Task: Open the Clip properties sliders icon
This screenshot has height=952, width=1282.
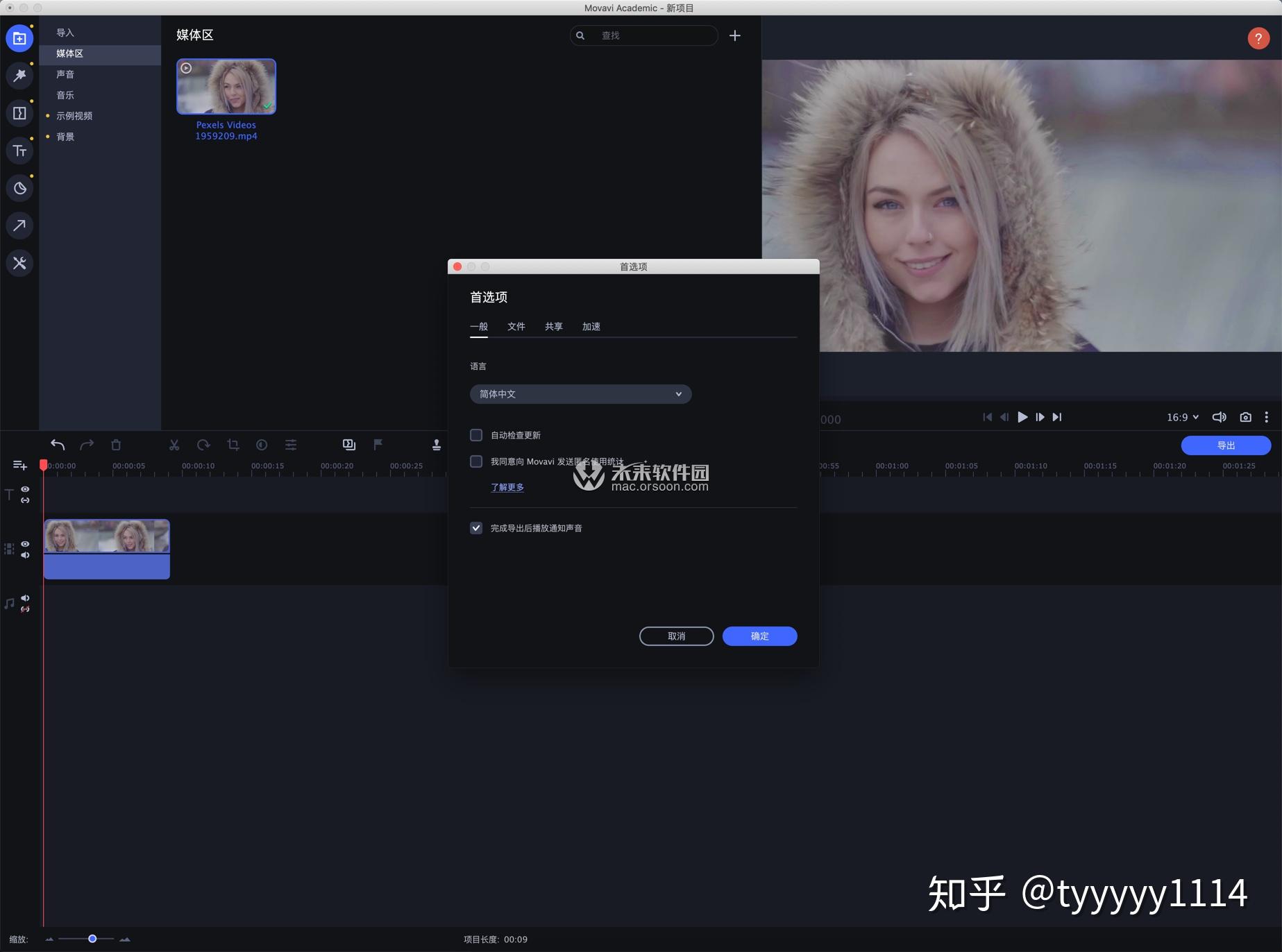Action: click(x=291, y=445)
